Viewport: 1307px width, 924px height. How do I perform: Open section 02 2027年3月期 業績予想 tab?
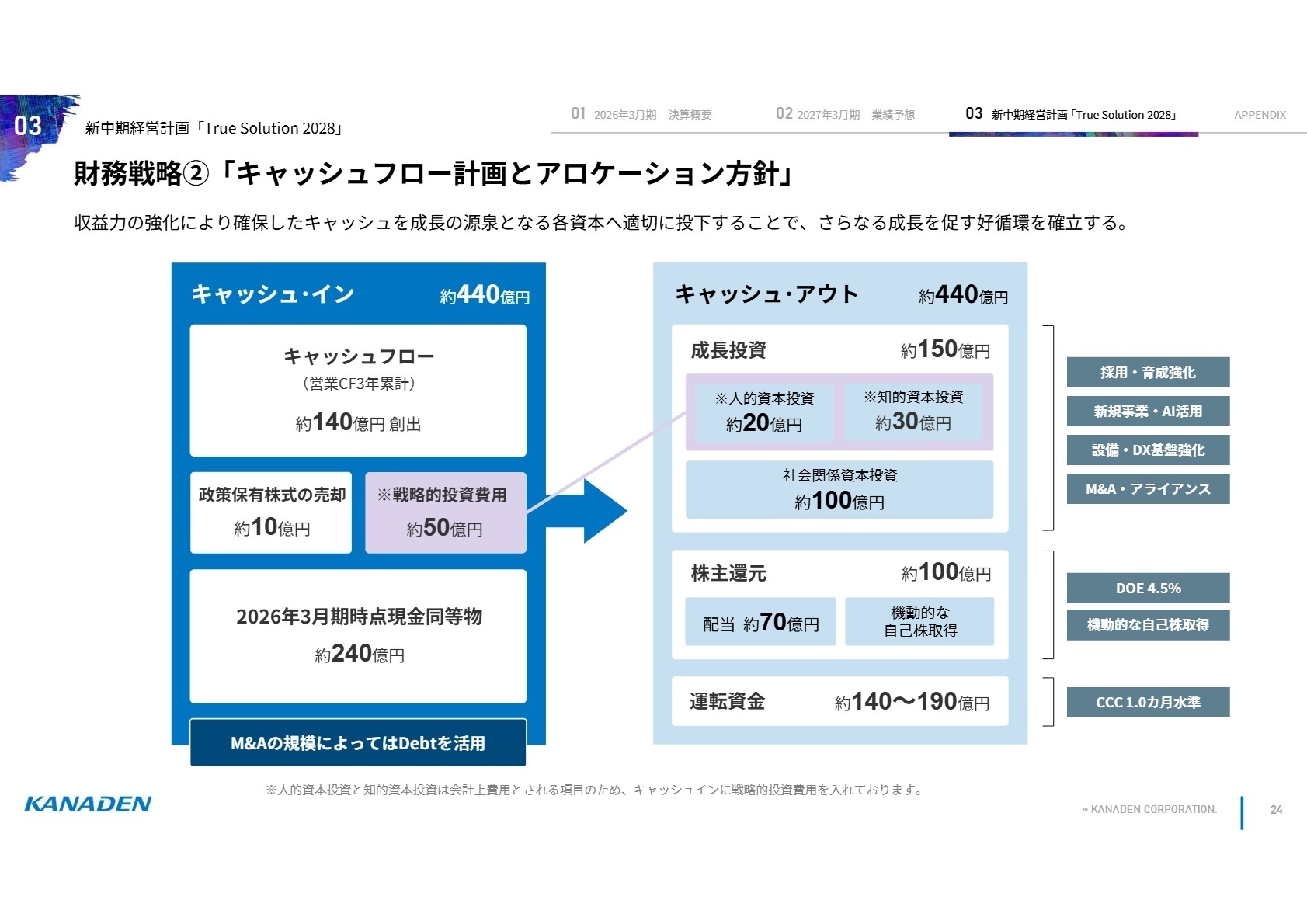click(x=845, y=114)
